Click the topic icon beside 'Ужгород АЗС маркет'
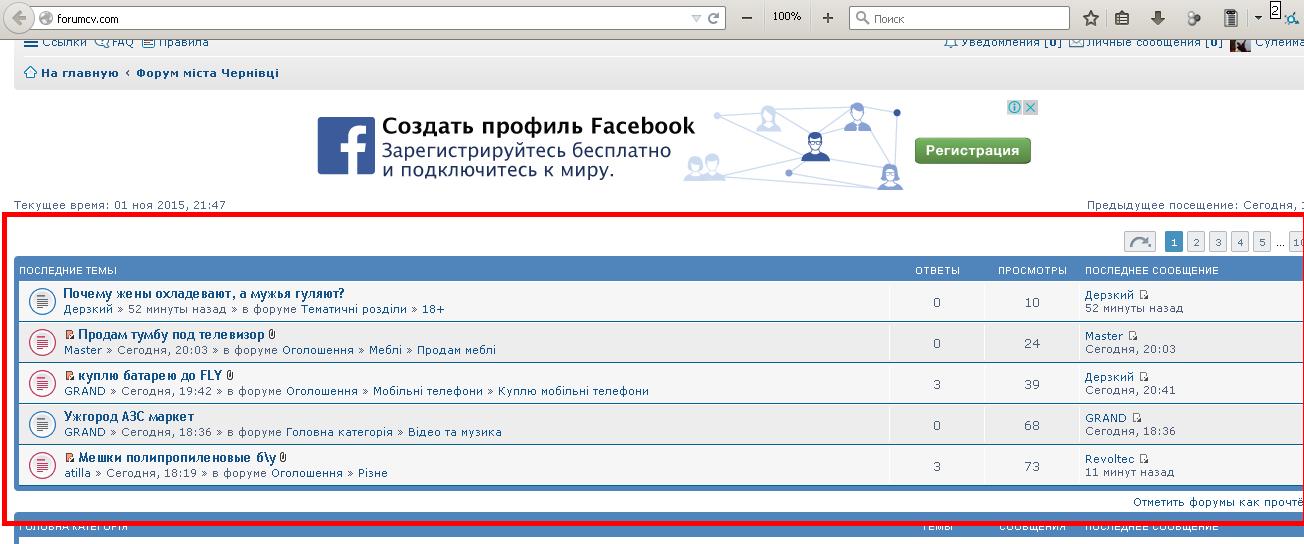 coord(41,424)
